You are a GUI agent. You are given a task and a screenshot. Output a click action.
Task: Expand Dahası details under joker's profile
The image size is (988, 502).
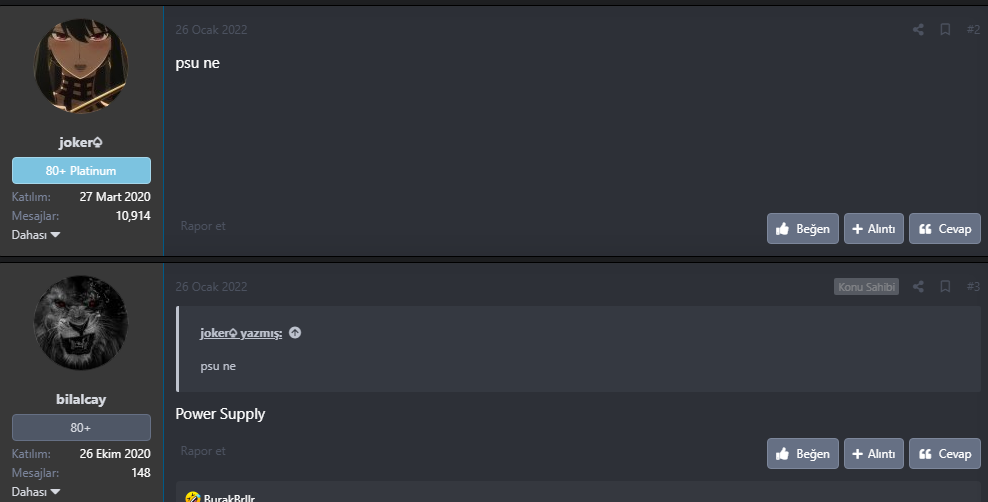coord(36,235)
